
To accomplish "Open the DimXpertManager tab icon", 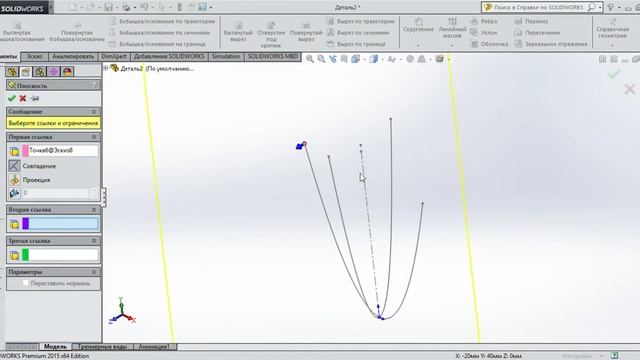I will tap(53, 72).
